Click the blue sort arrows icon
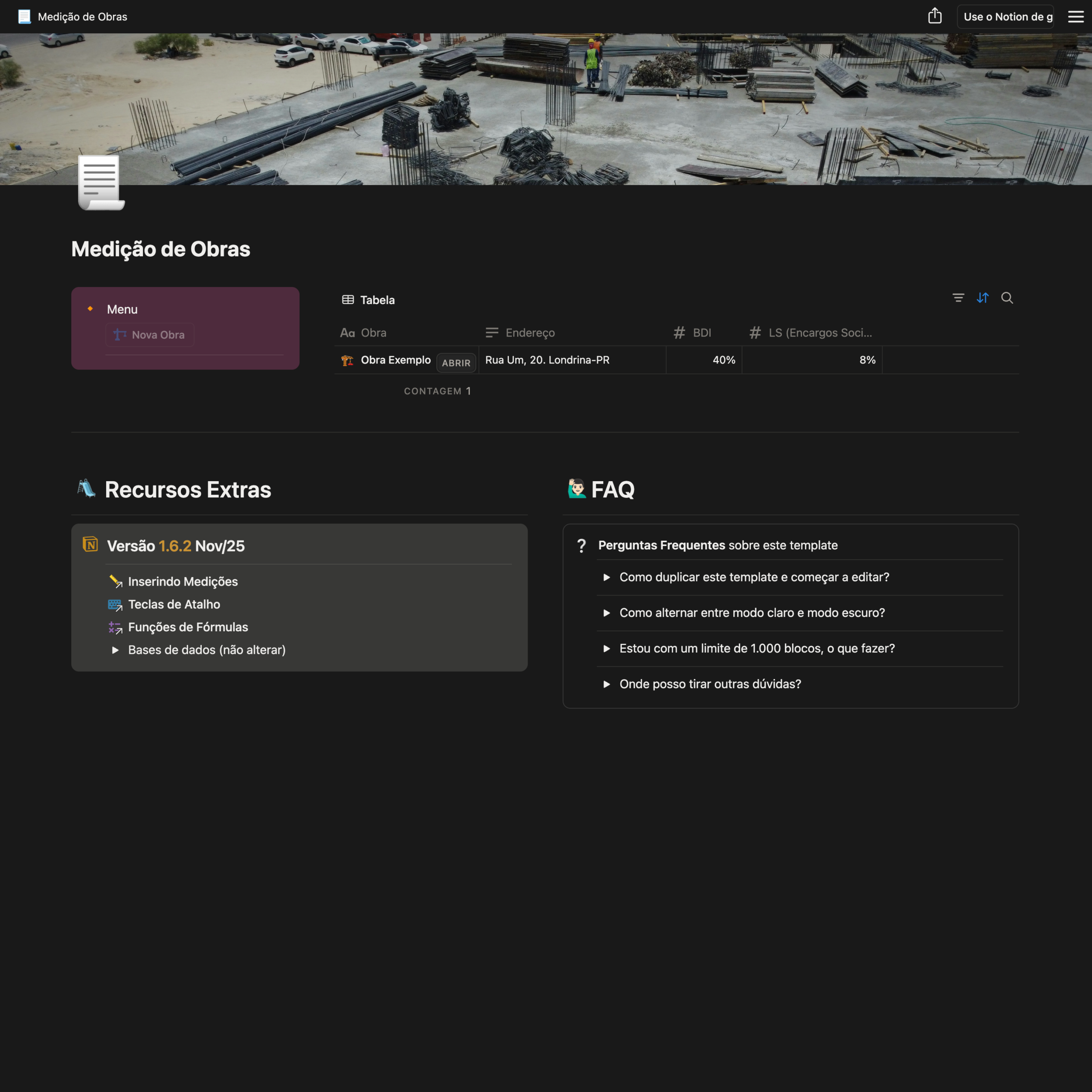The height and width of the screenshot is (1092, 1092). click(982, 298)
